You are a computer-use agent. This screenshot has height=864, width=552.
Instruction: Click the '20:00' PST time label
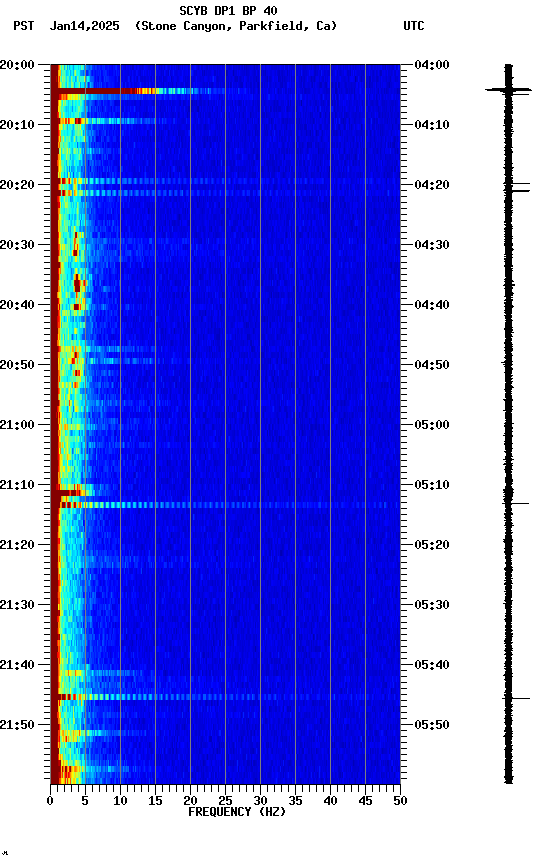click(x=17, y=65)
